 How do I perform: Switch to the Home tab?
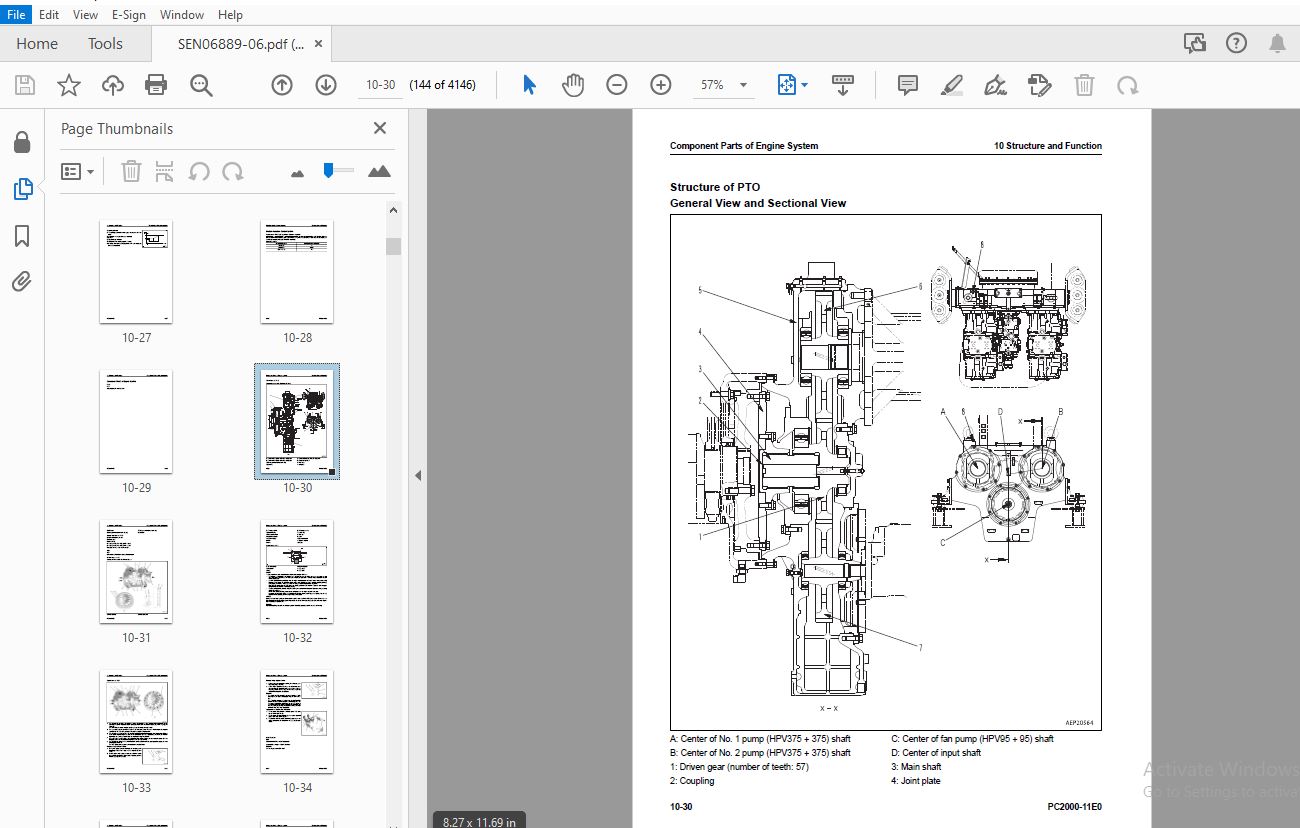click(x=37, y=44)
